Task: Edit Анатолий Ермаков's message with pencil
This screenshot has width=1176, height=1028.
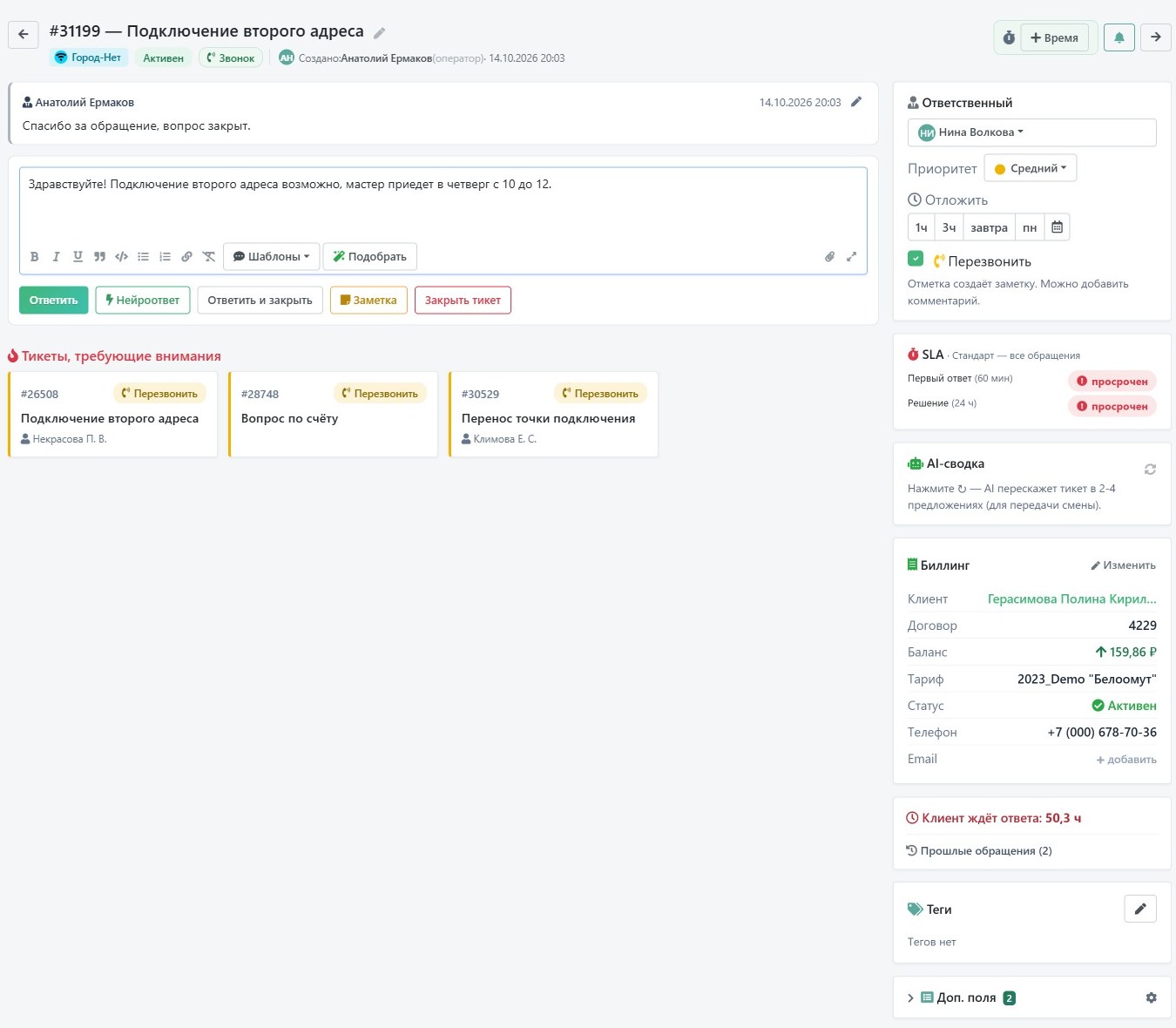Action: tap(856, 102)
